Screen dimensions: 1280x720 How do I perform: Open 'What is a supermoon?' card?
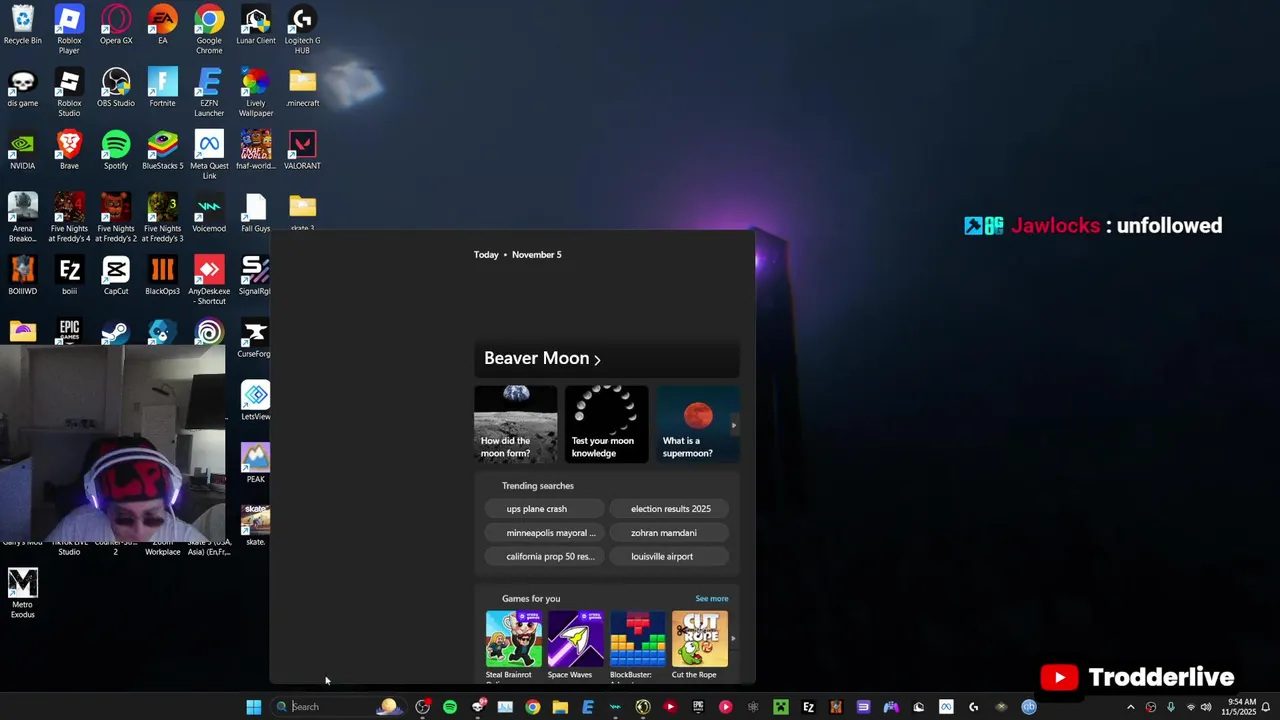point(697,424)
